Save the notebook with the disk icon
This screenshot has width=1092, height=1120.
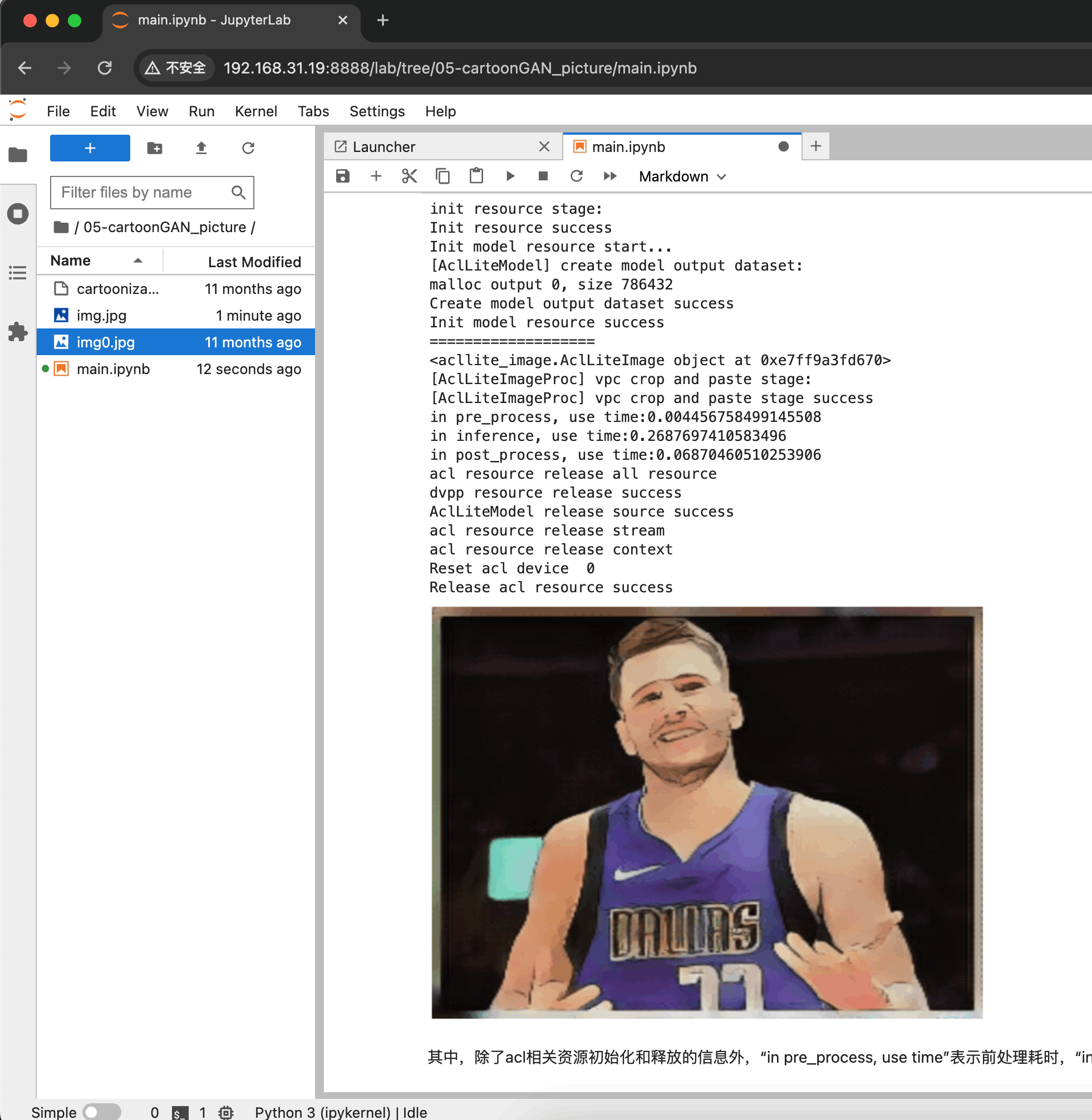tap(342, 176)
